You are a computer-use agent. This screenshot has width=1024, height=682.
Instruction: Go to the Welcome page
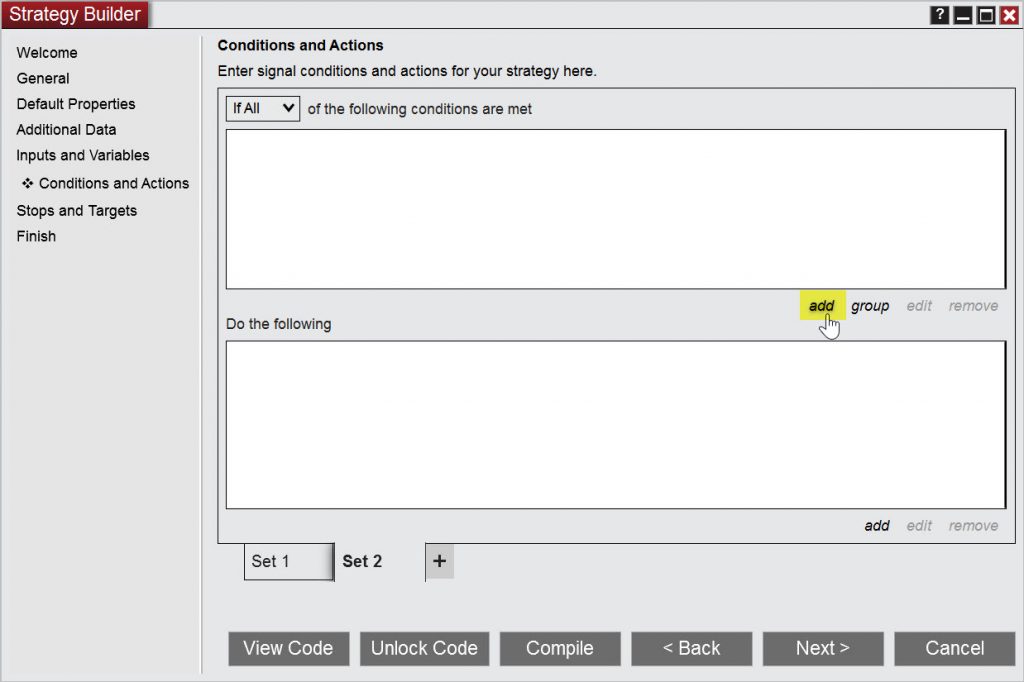pyautogui.click(x=47, y=53)
